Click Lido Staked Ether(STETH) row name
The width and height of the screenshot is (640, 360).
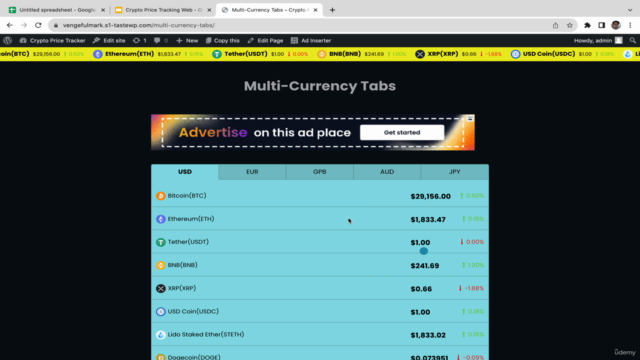pos(206,335)
